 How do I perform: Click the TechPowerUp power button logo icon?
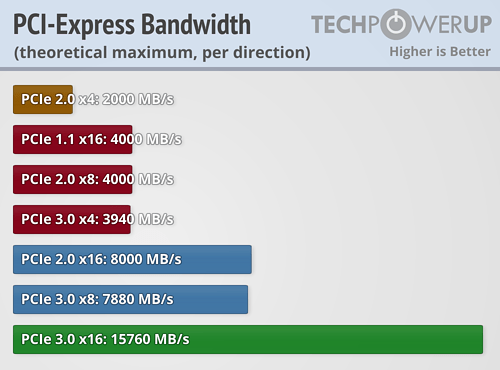pos(396,24)
